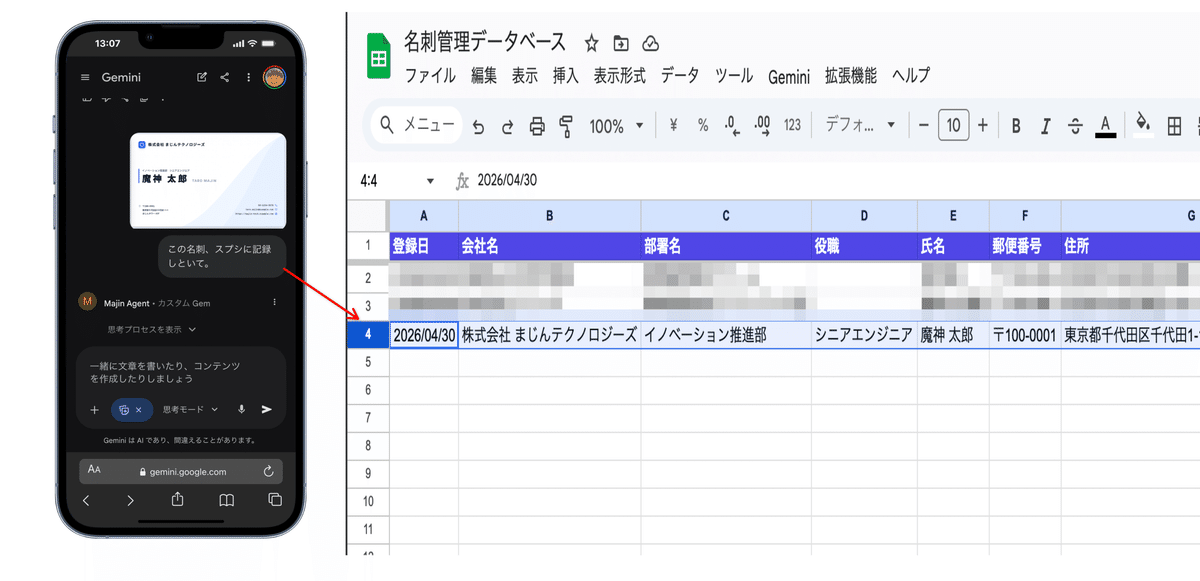Open the ファイル menu
The height and width of the screenshot is (581, 1200).
(430, 75)
